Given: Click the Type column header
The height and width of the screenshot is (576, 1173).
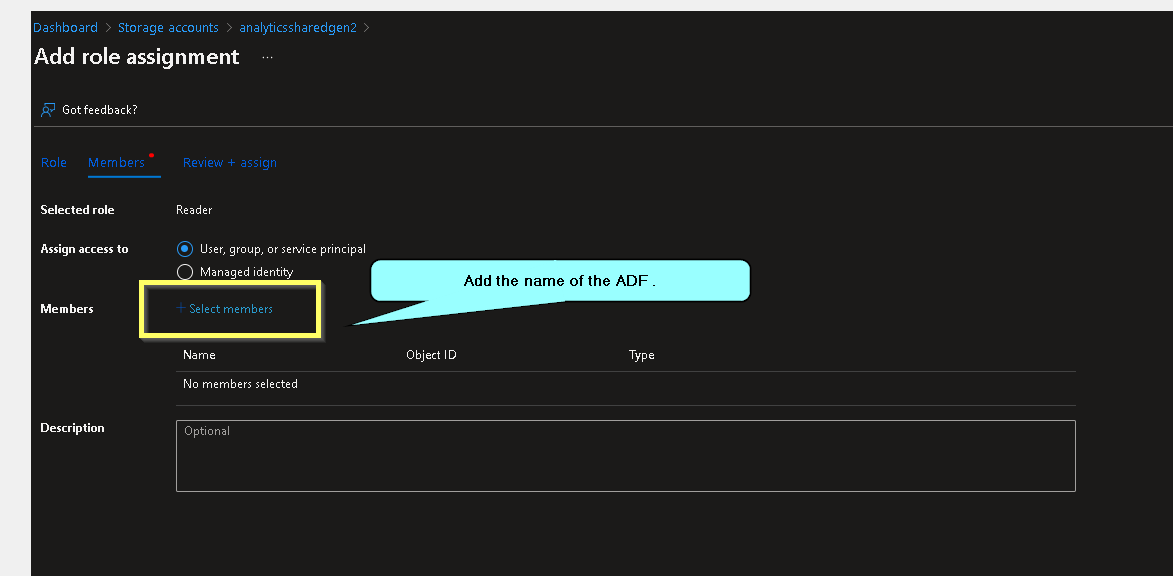Looking at the screenshot, I should tap(642, 355).
